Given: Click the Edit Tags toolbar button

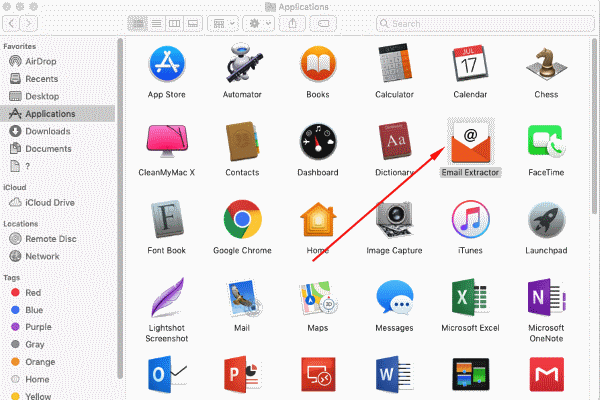Looking at the screenshot, I should (x=323, y=24).
